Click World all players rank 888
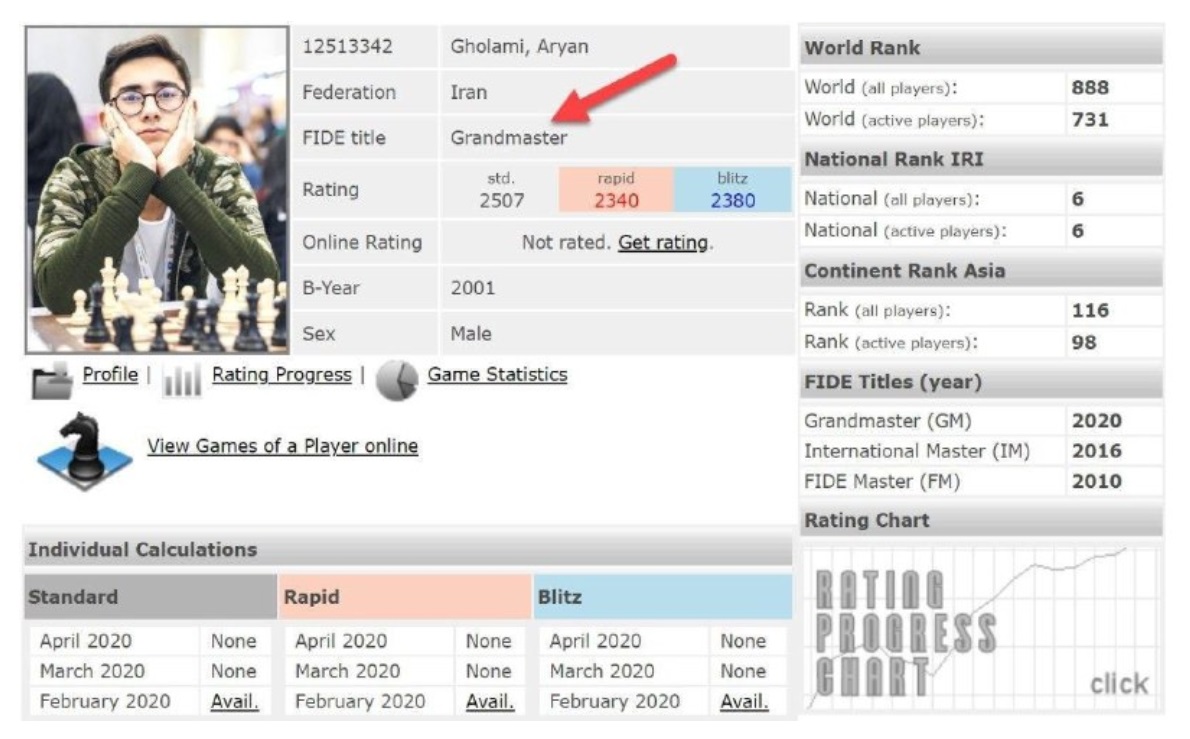Screen dimensions: 1190x739 pos(1090,88)
